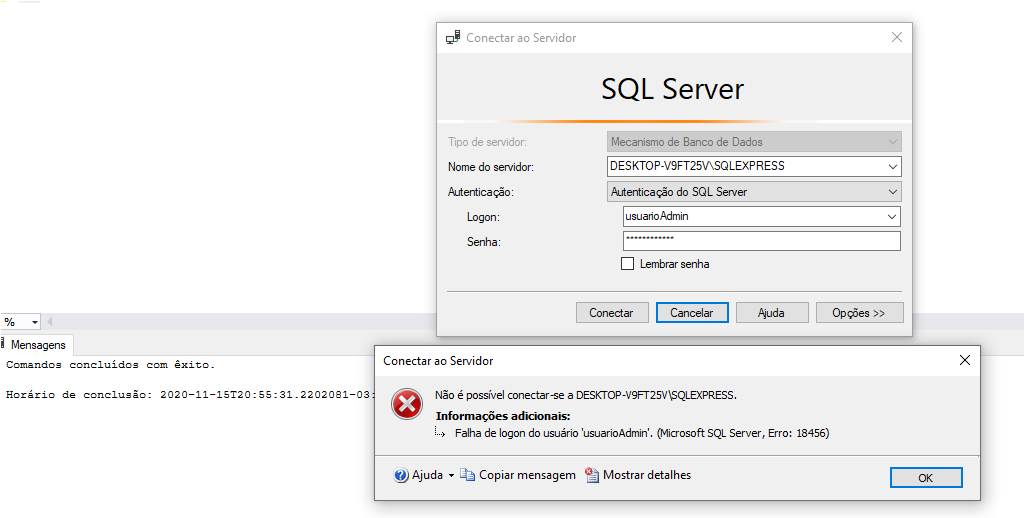Click the Copiar mensagem copy icon

coord(468,476)
